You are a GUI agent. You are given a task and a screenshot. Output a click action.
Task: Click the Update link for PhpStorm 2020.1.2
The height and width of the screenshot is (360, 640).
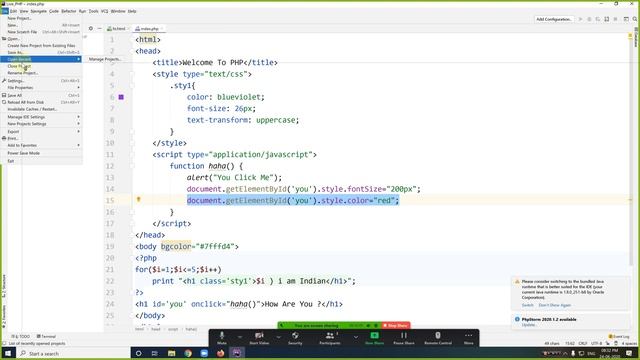528,325
